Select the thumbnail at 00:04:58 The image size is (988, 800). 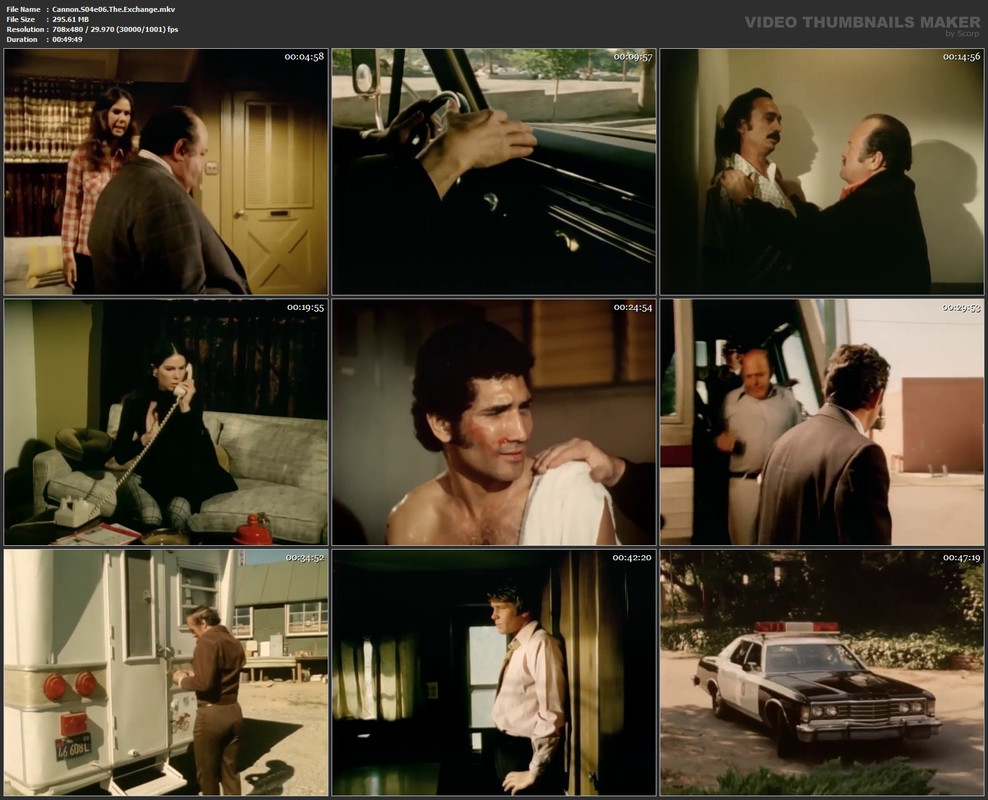pyautogui.click(x=166, y=172)
